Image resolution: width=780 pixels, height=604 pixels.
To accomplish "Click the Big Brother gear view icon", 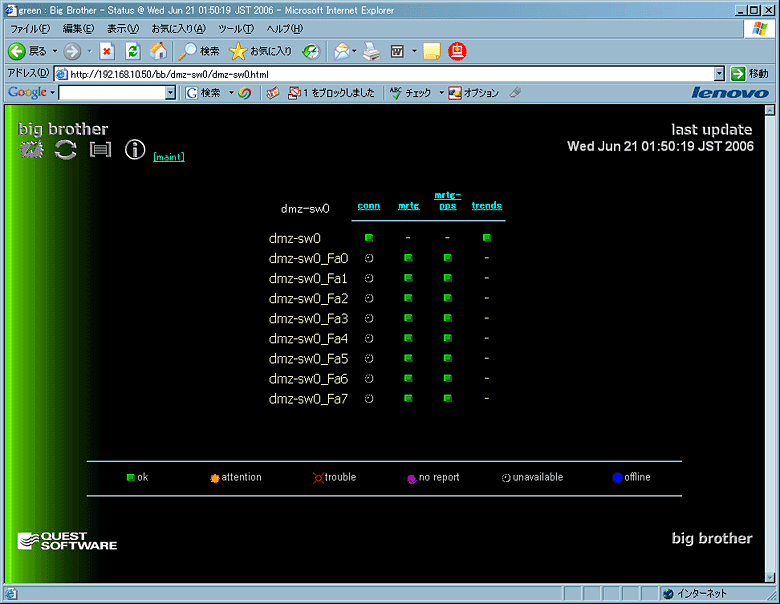I will pyautogui.click(x=33, y=150).
